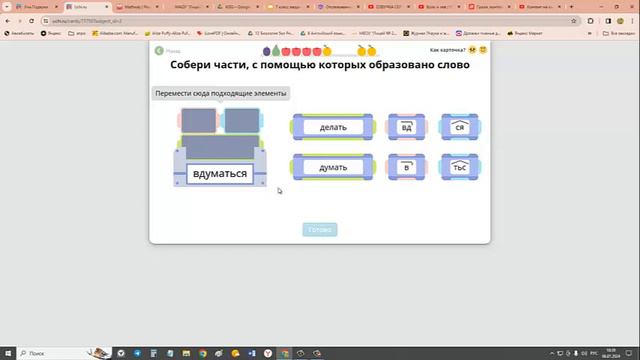This screenshot has width=640, height=360.
Task: Rate the card with the happy emoji
Action: pyautogui.click(x=483, y=50)
